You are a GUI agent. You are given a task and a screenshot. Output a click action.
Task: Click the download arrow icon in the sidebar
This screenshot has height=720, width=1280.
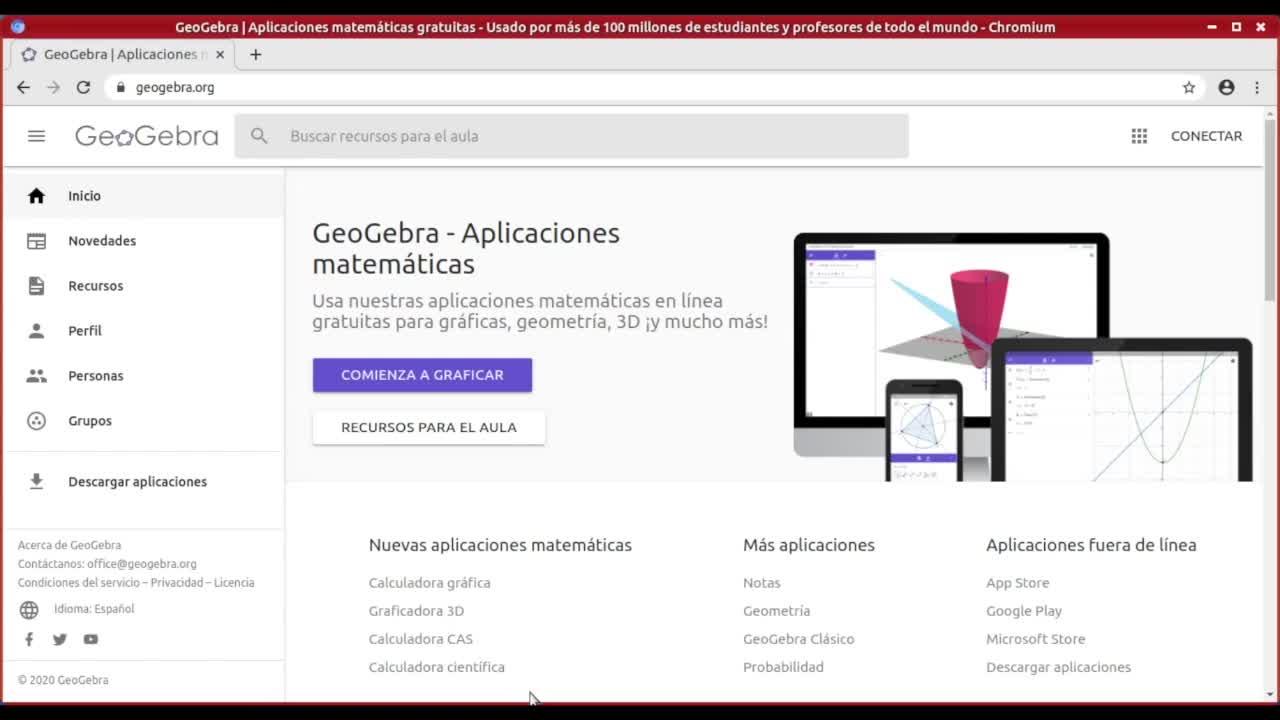pos(37,482)
